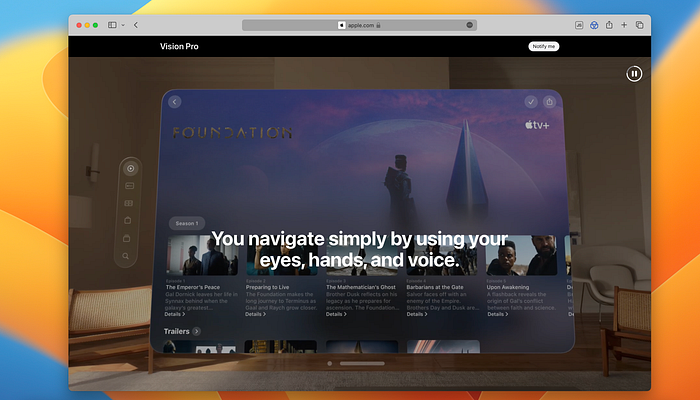
Task: Click the Apple favicon in the address bar
Action: point(342,25)
